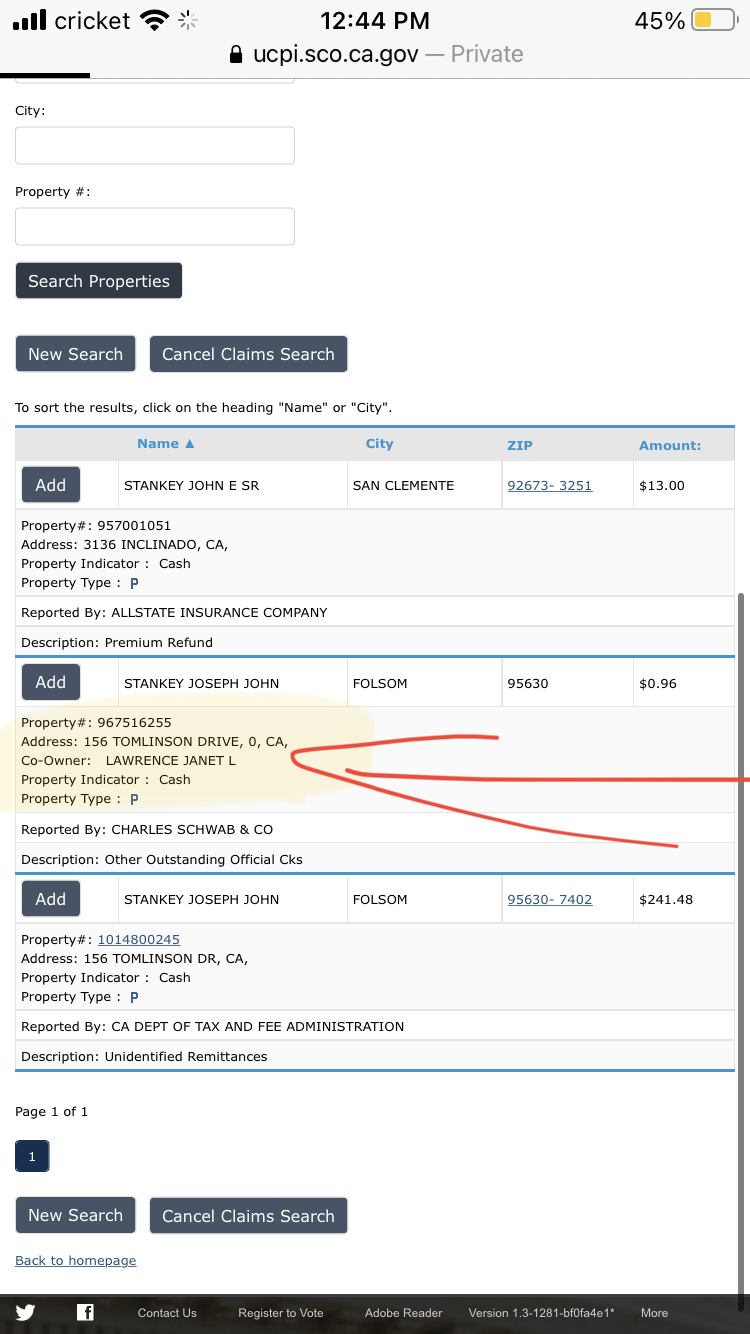The image size is (750, 1334).
Task: Open Contact Us in footer
Action: 167,1313
